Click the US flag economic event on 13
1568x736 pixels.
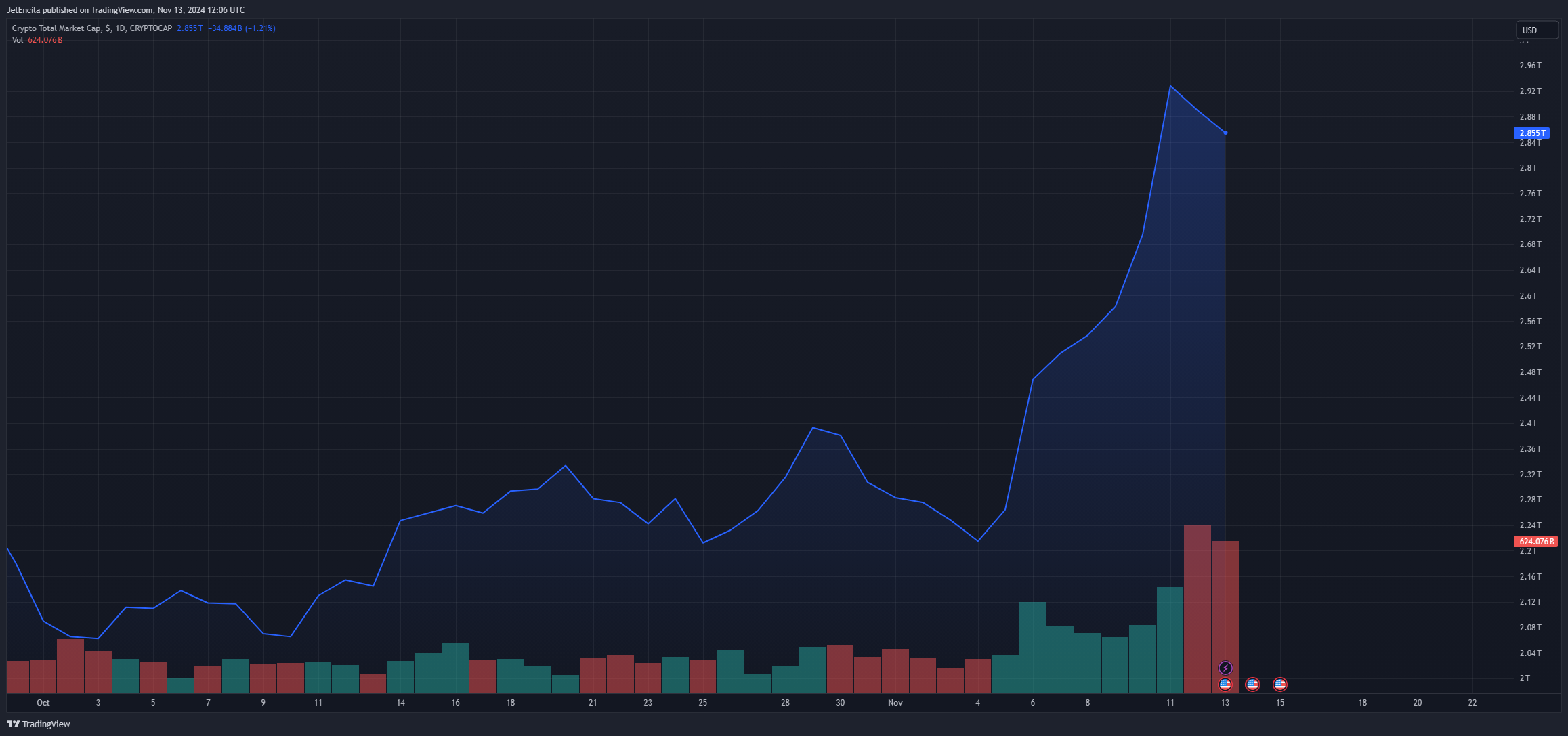(1225, 685)
